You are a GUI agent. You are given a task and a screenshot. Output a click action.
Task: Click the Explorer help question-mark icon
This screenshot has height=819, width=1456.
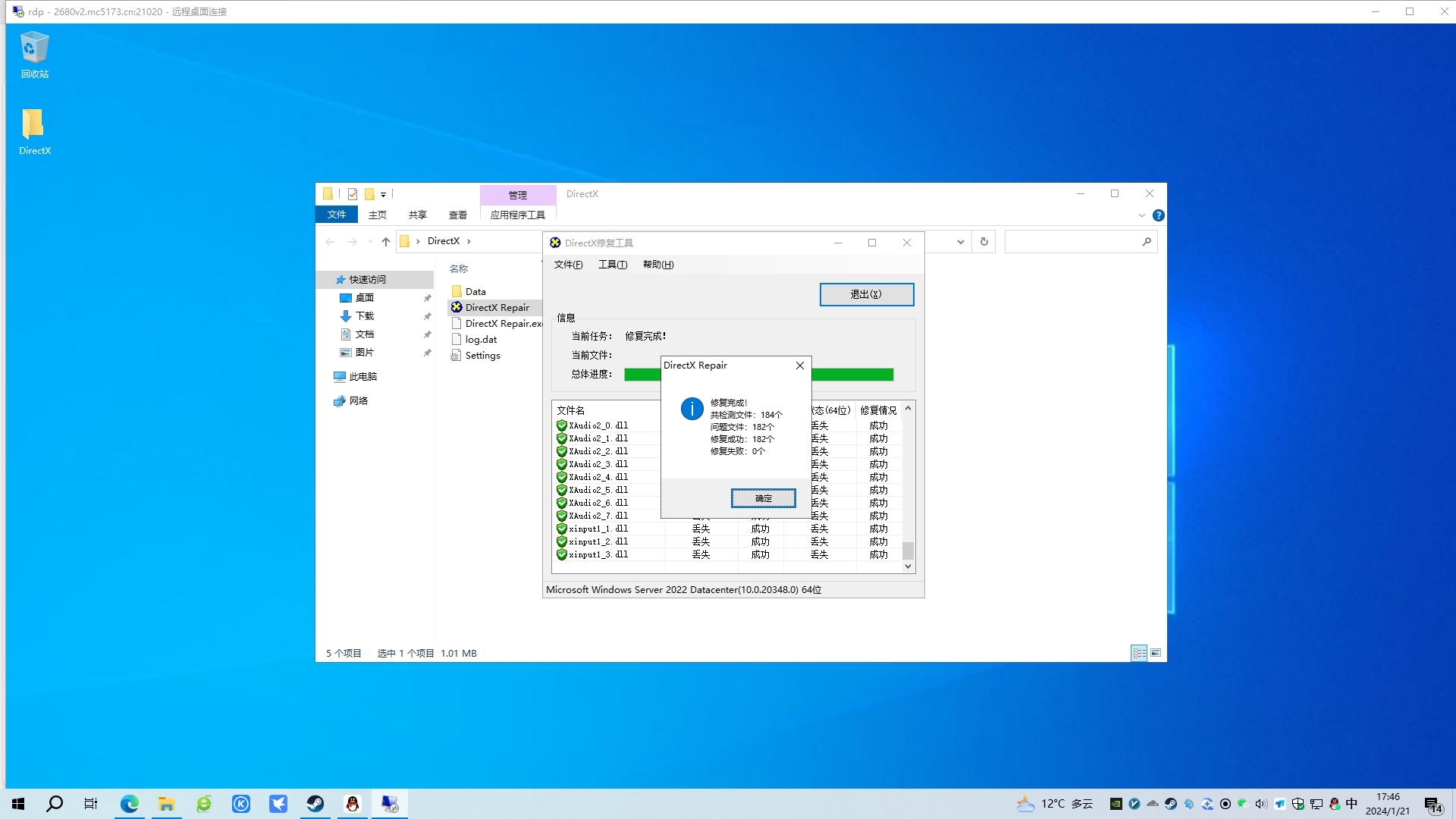coord(1158,215)
